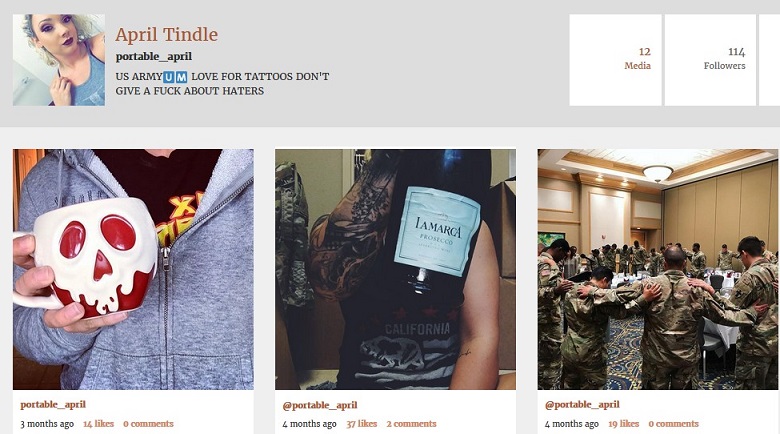This screenshot has height=434, width=780.
Task: Open 0 comments on skull mug post
Action: coord(148,424)
